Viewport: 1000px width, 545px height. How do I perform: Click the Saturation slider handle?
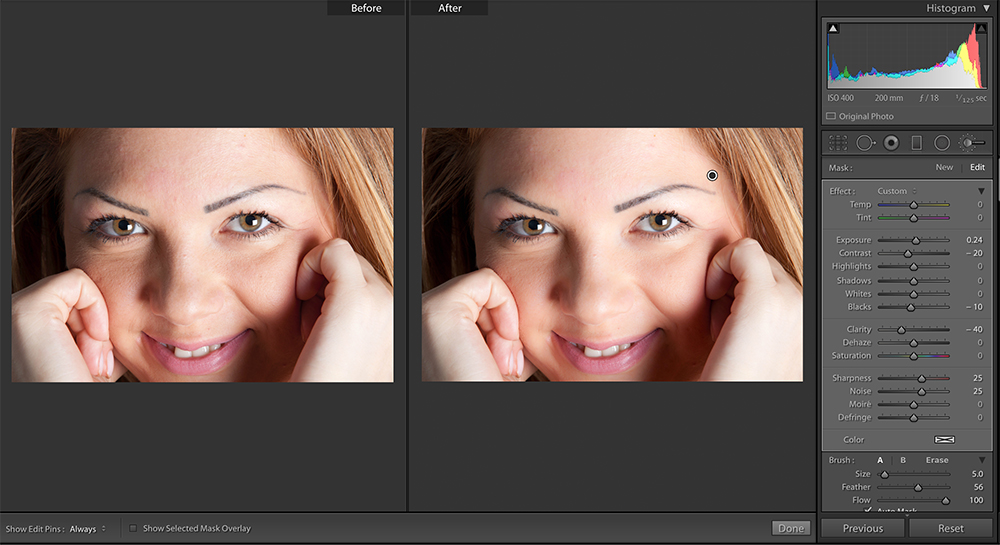pos(913,356)
